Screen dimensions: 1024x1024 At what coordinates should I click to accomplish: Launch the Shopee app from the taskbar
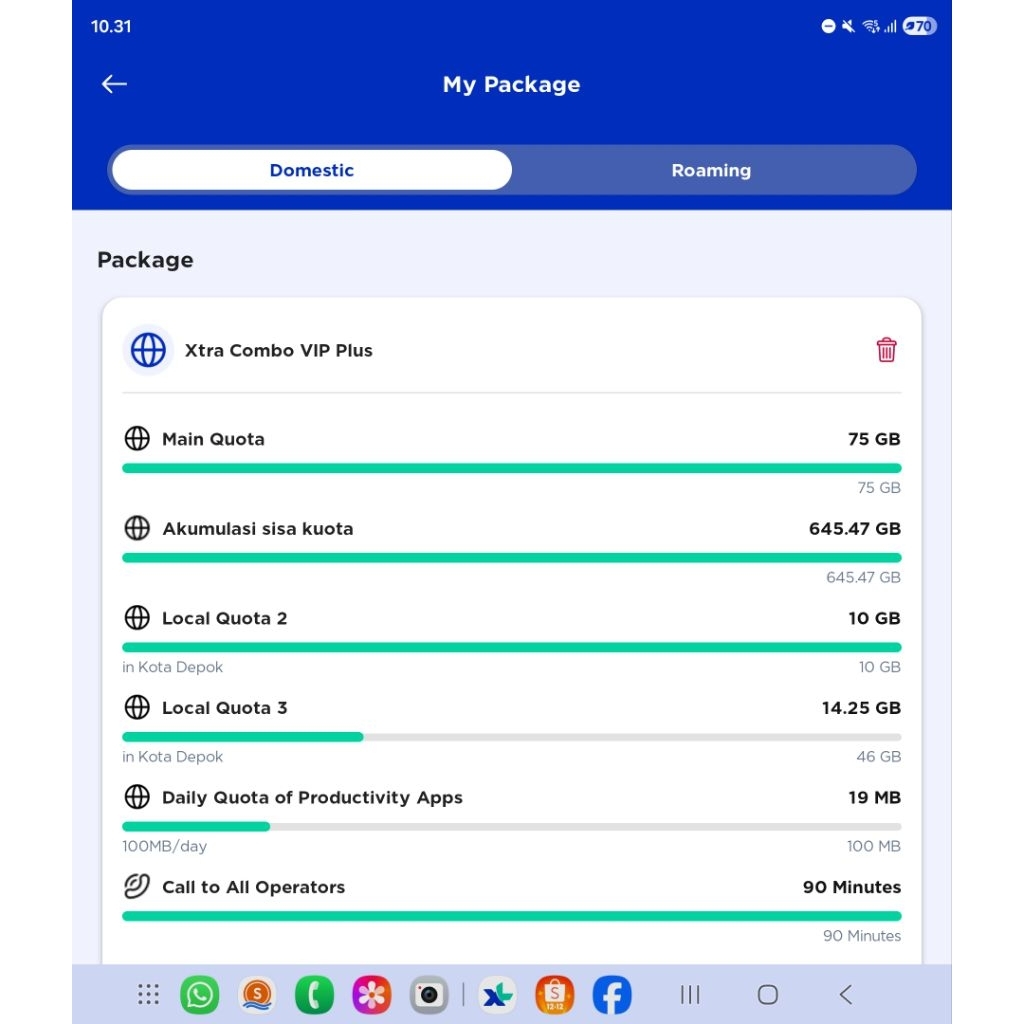coord(554,995)
